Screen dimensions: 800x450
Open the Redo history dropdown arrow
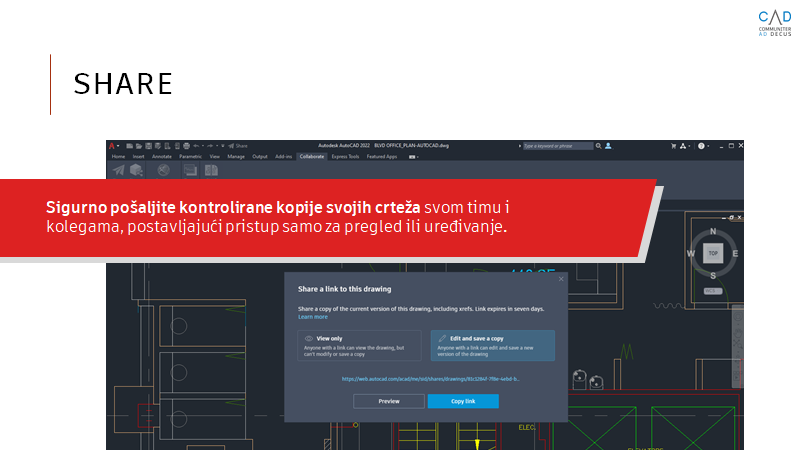tap(217, 146)
